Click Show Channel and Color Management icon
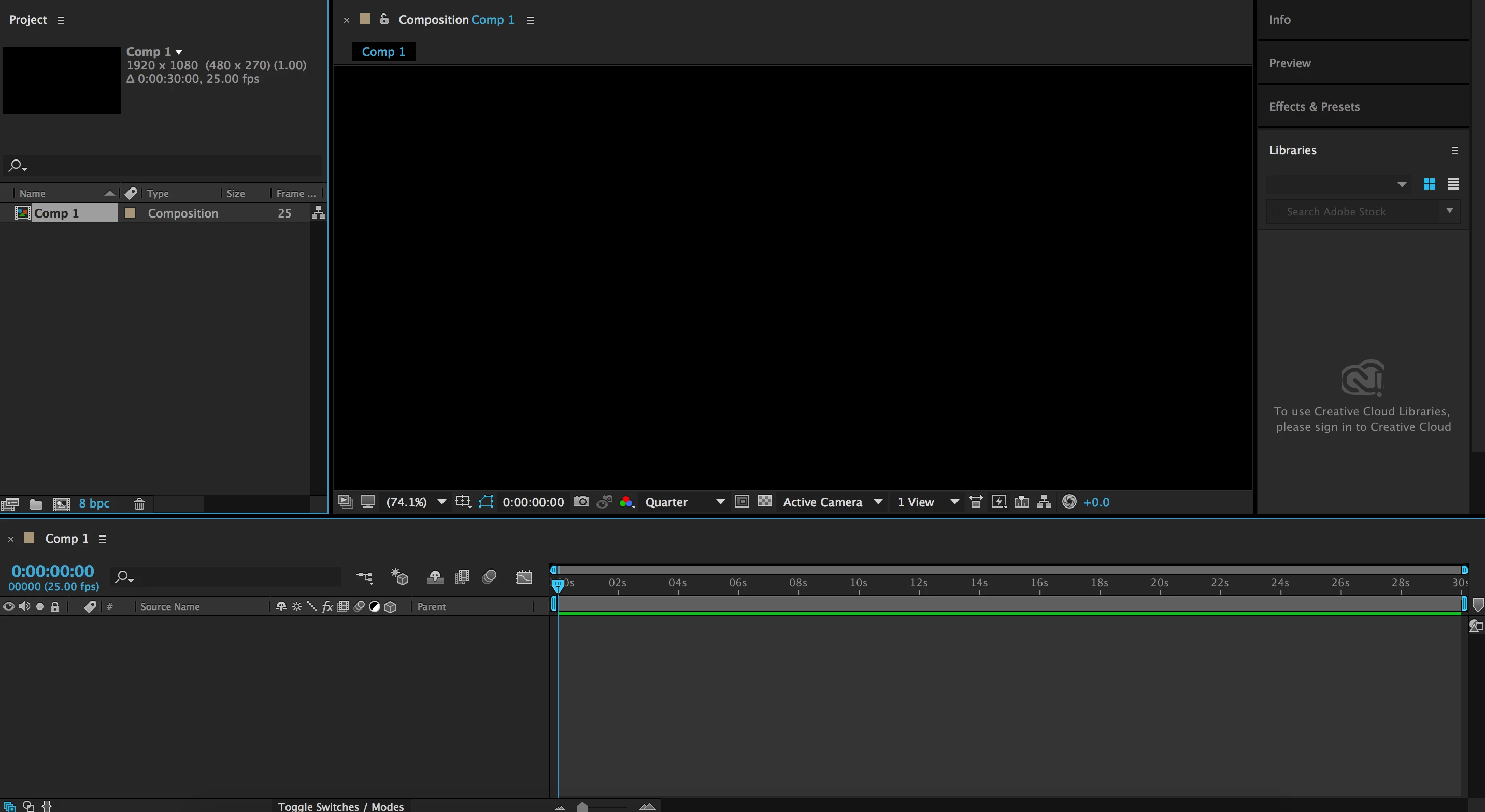The image size is (1485, 812). point(626,502)
